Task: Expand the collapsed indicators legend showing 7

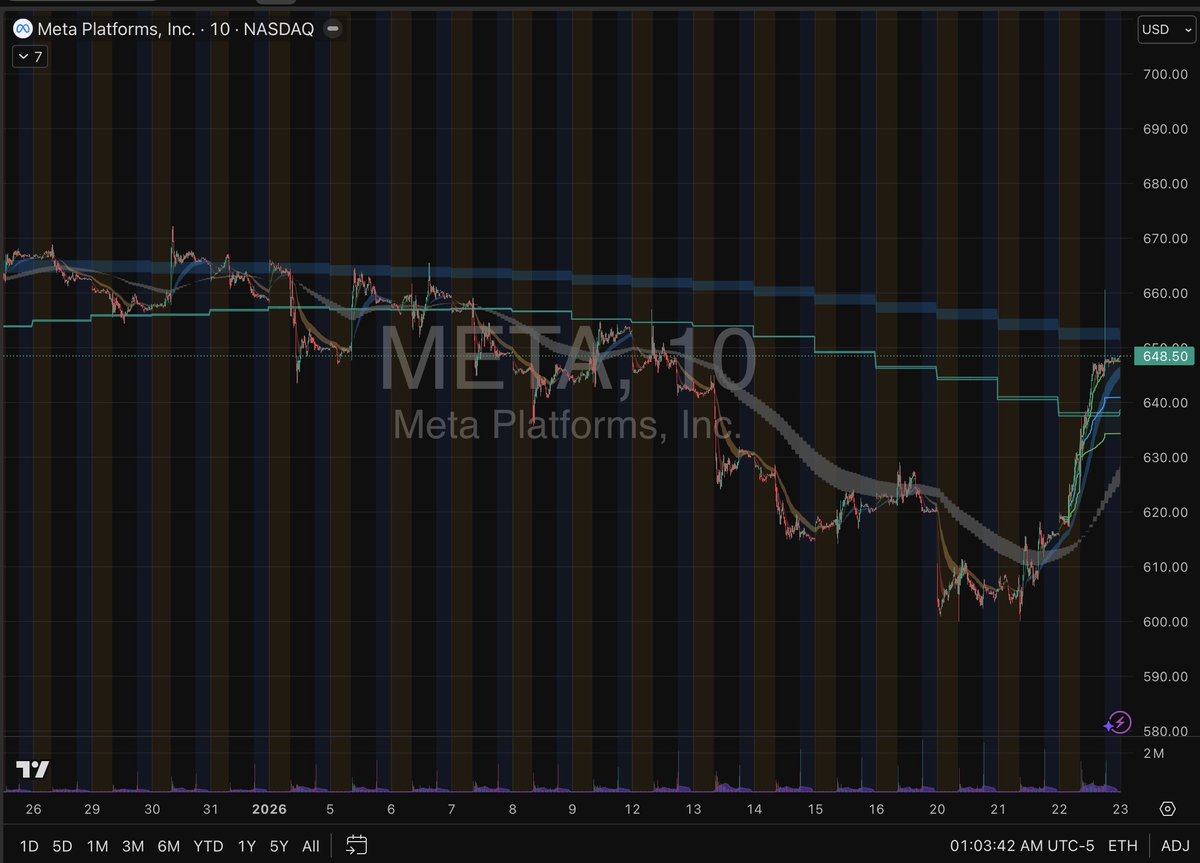Action: [x=29, y=57]
